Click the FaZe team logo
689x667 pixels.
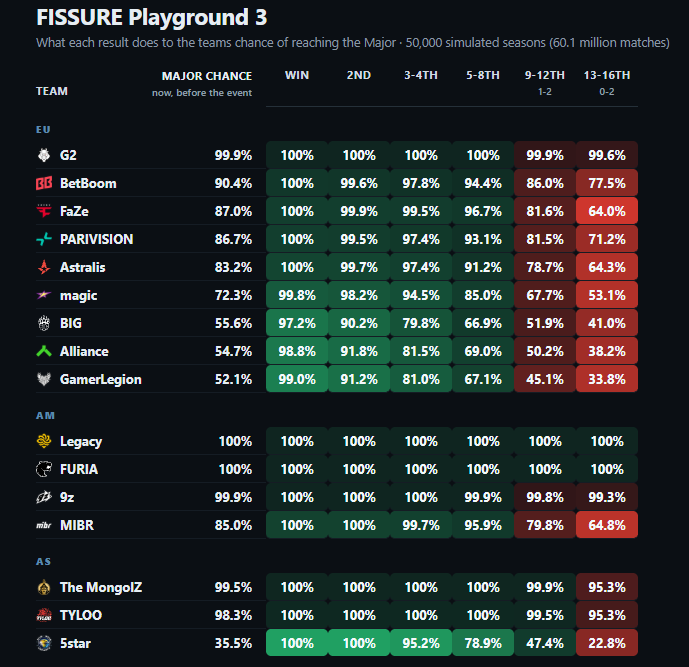pyautogui.click(x=44, y=211)
